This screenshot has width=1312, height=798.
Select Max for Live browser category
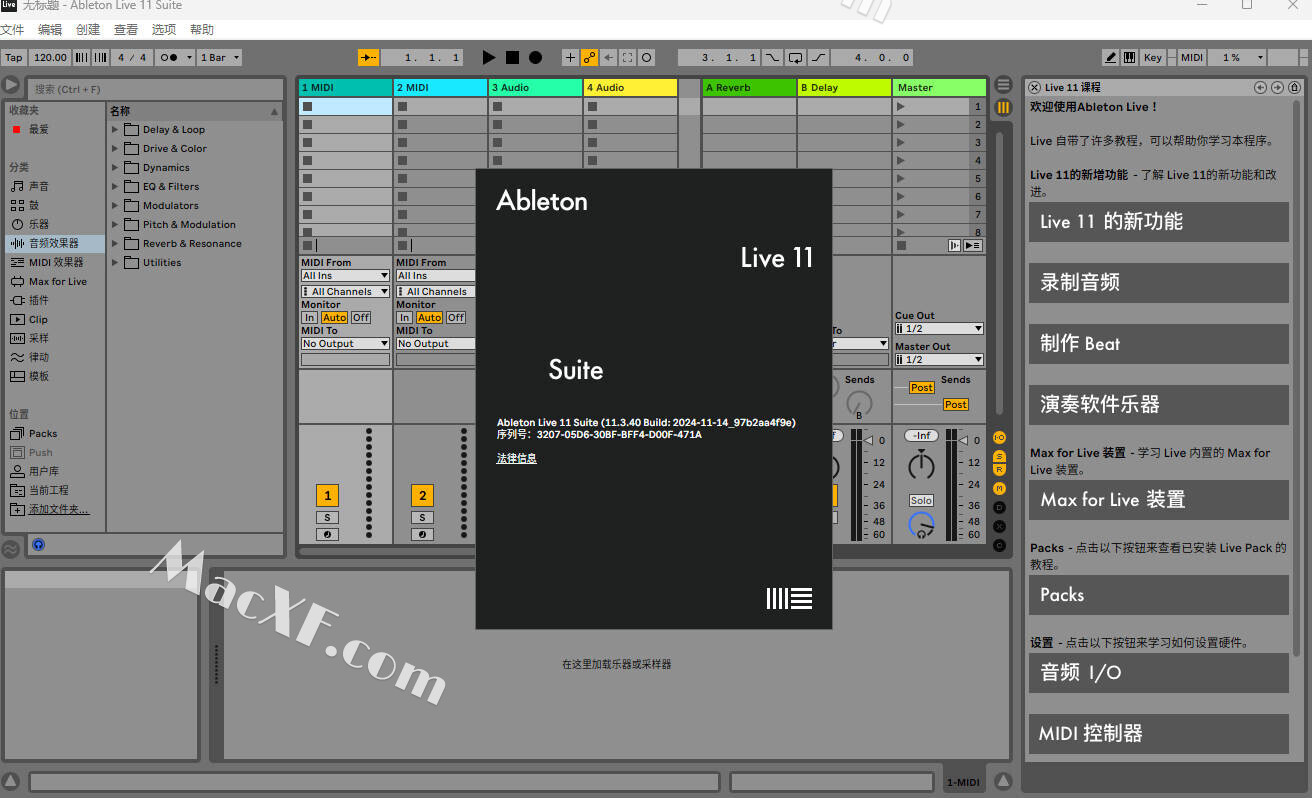54,281
